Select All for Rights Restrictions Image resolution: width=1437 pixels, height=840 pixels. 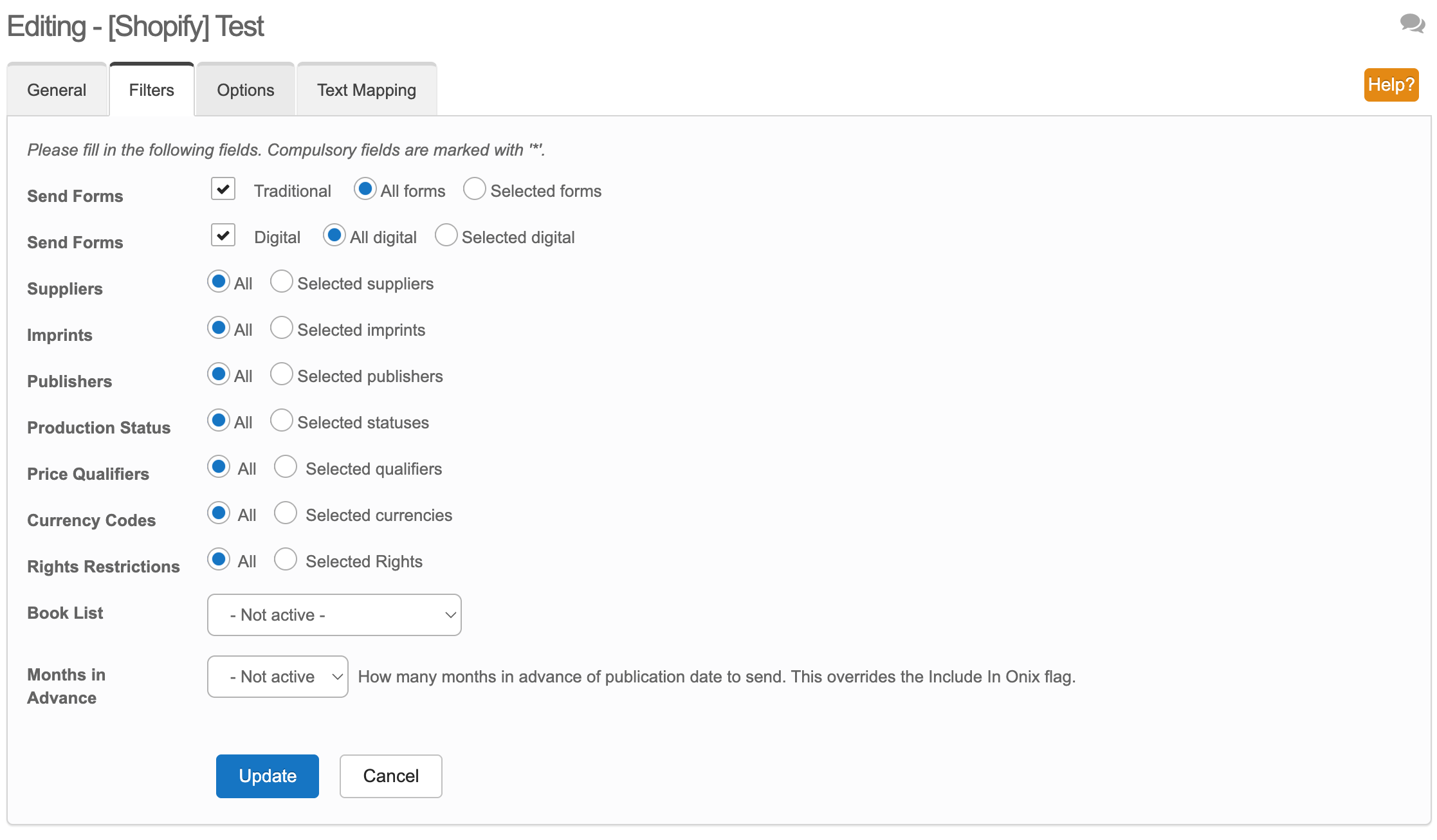[219, 560]
